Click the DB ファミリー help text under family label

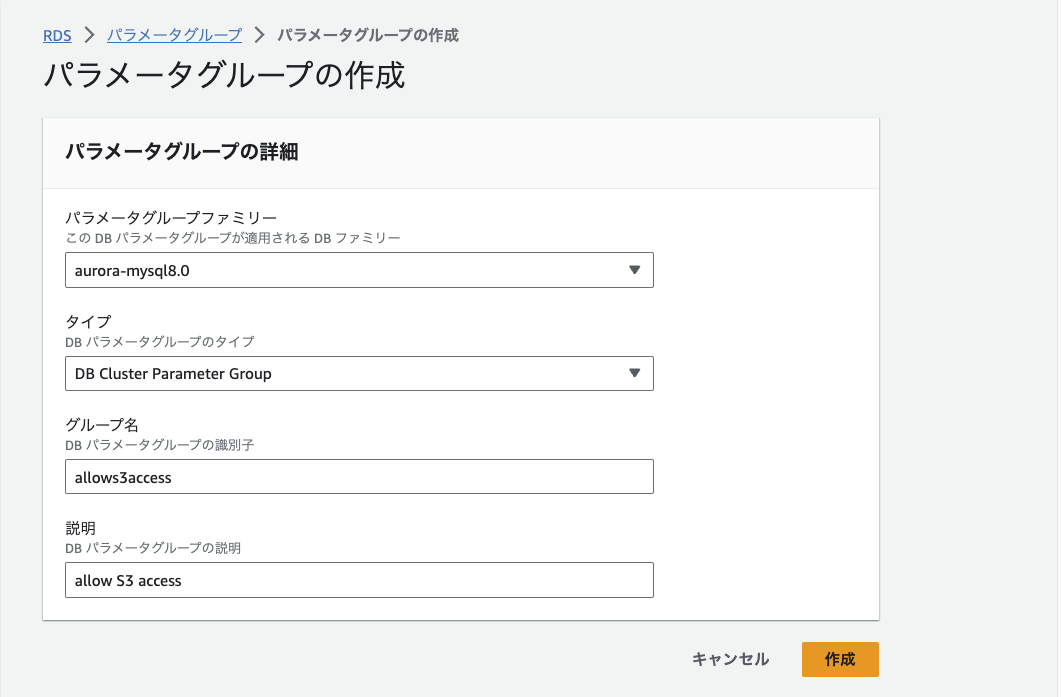(x=232, y=238)
